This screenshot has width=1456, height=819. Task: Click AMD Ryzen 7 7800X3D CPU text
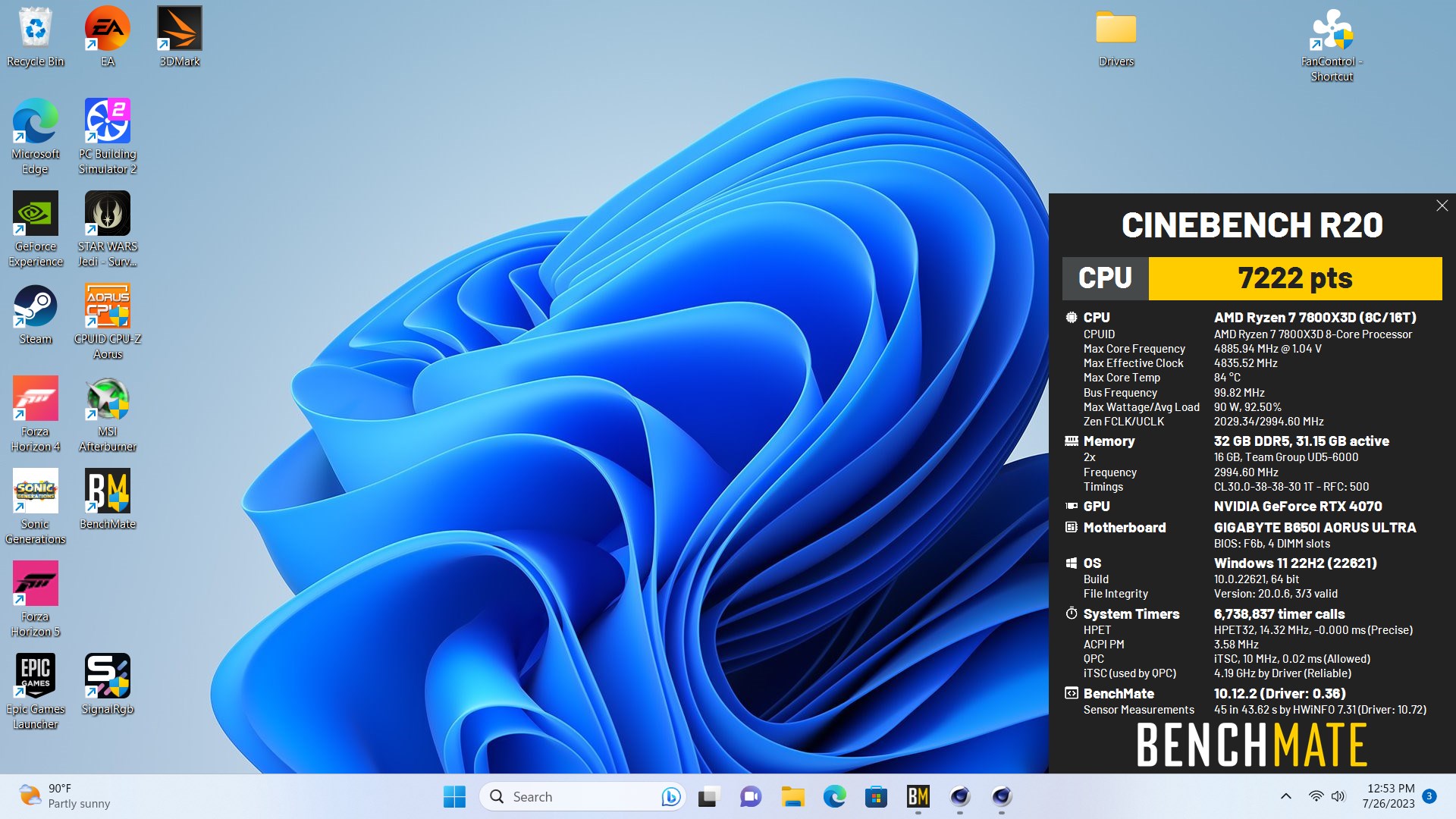tap(1315, 318)
